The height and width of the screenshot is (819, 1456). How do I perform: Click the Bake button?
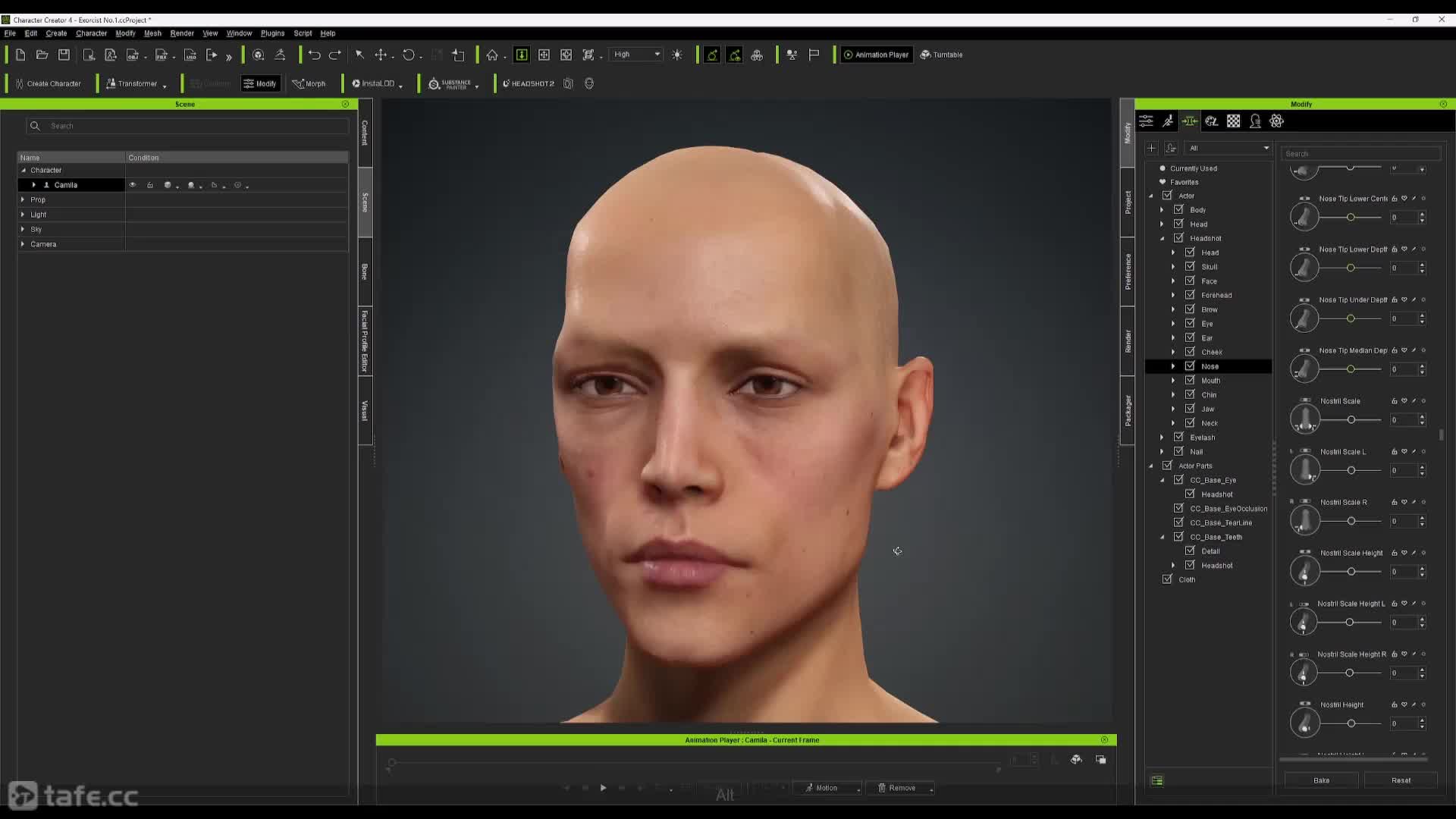(x=1321, y=780)
